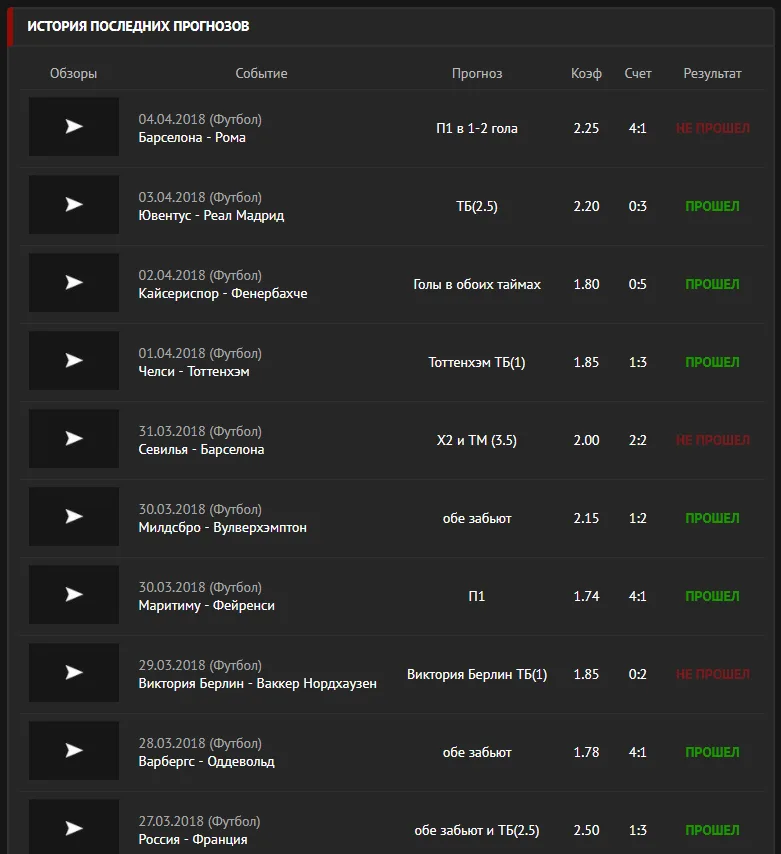Click the Событие column header
781x854 pixels.
tap(261, 74)
